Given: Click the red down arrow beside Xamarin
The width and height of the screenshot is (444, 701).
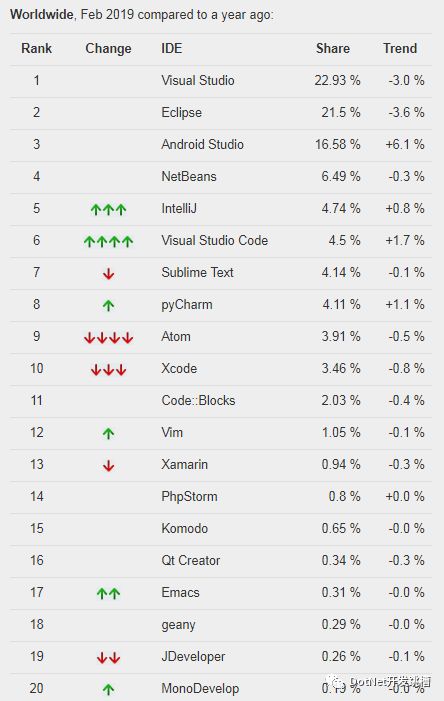Looking at the screenshot, I should tap(108, 466).
